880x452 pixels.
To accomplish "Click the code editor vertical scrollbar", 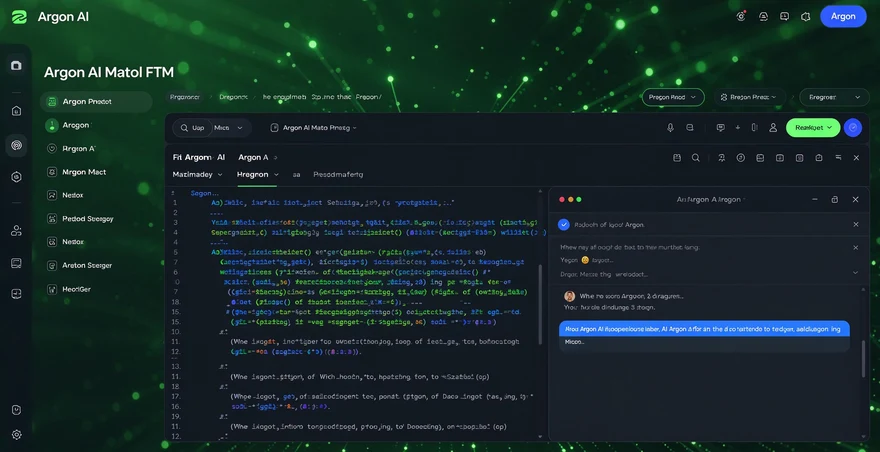I will 540,303.
